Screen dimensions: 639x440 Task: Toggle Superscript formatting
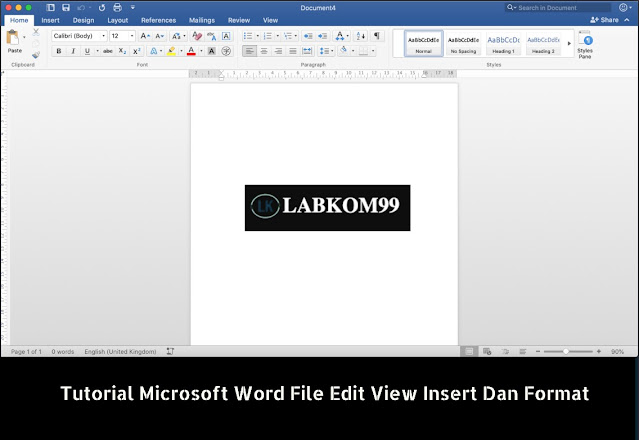point(137,51)
